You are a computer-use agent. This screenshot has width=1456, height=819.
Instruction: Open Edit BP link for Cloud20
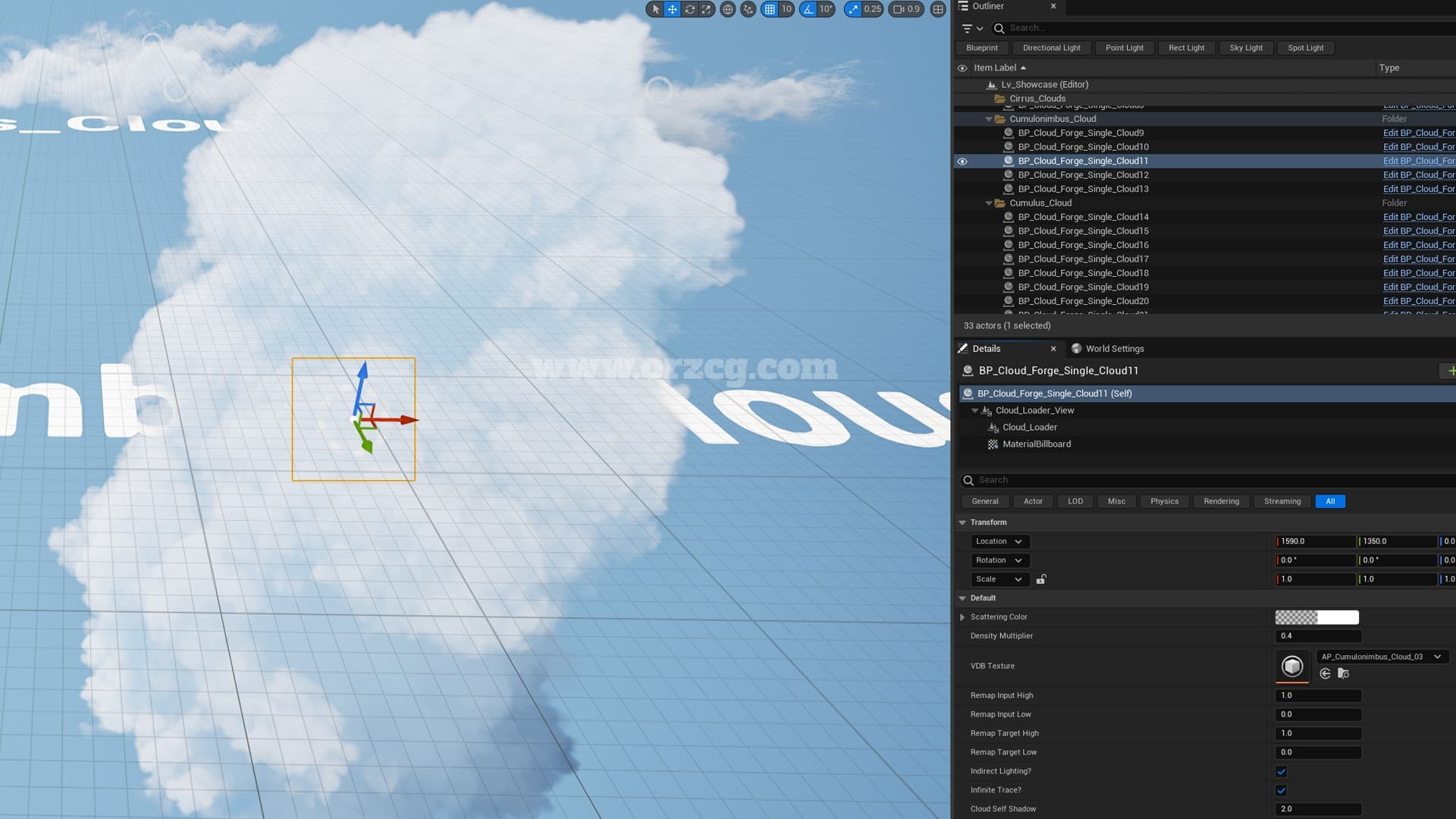tap(1419, 301)
